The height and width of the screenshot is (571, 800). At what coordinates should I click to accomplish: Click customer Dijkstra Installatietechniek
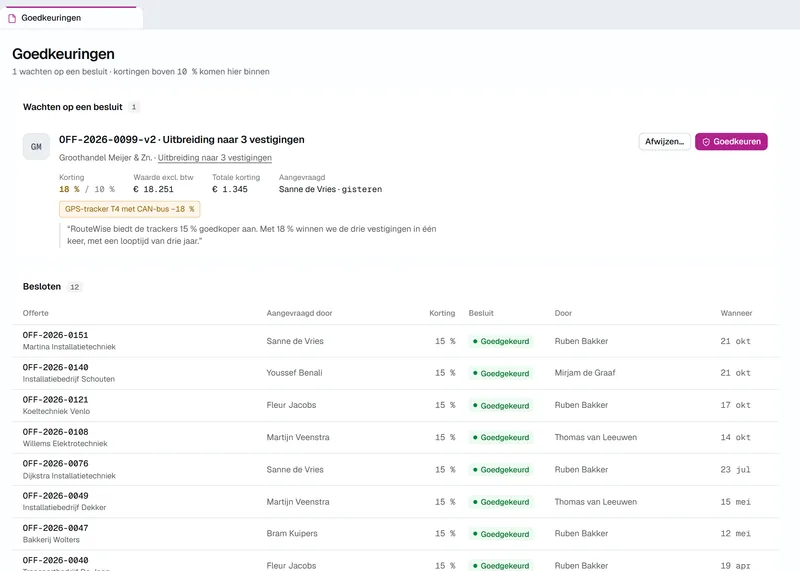point(69,476)
